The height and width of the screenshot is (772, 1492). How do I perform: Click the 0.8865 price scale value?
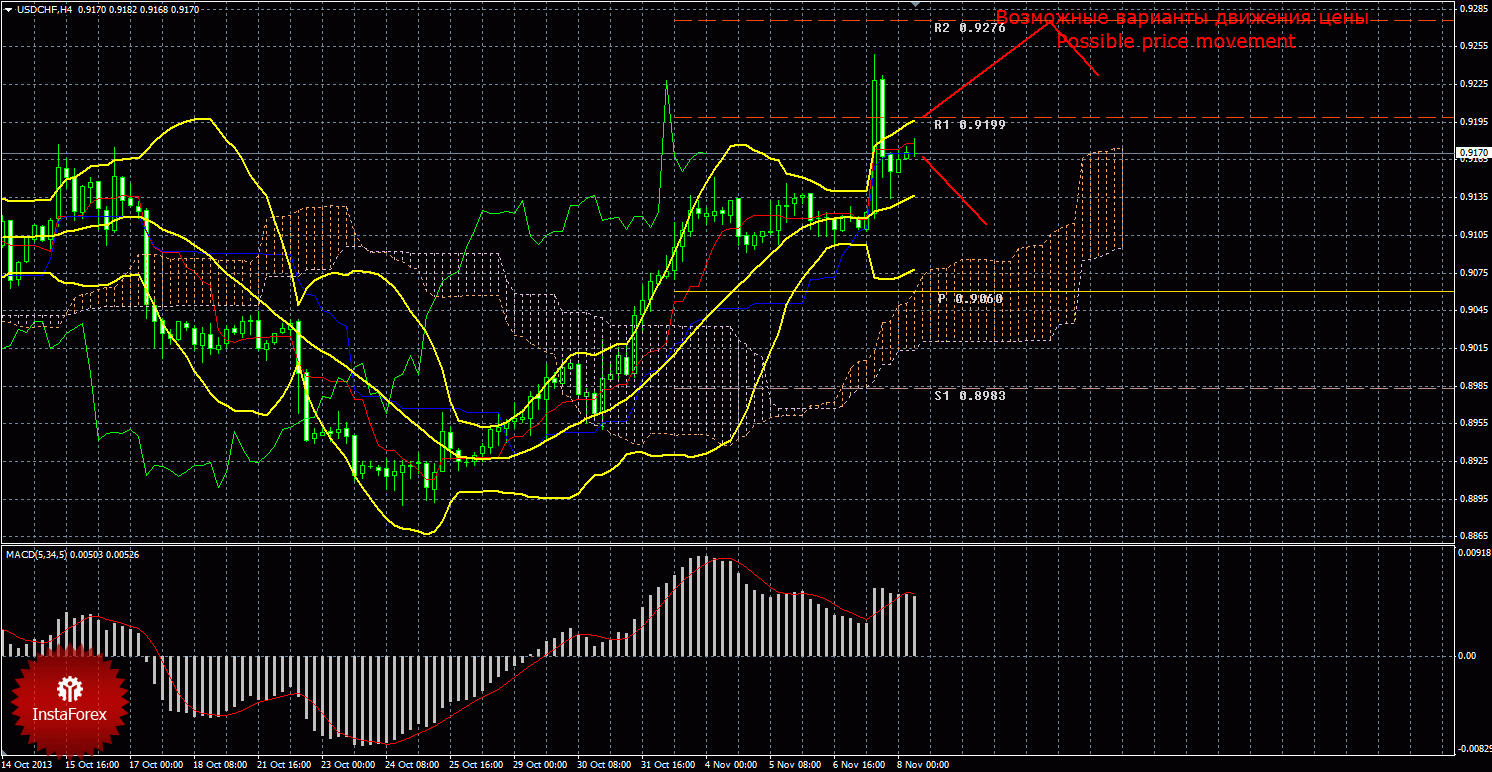pos(1474,537)
